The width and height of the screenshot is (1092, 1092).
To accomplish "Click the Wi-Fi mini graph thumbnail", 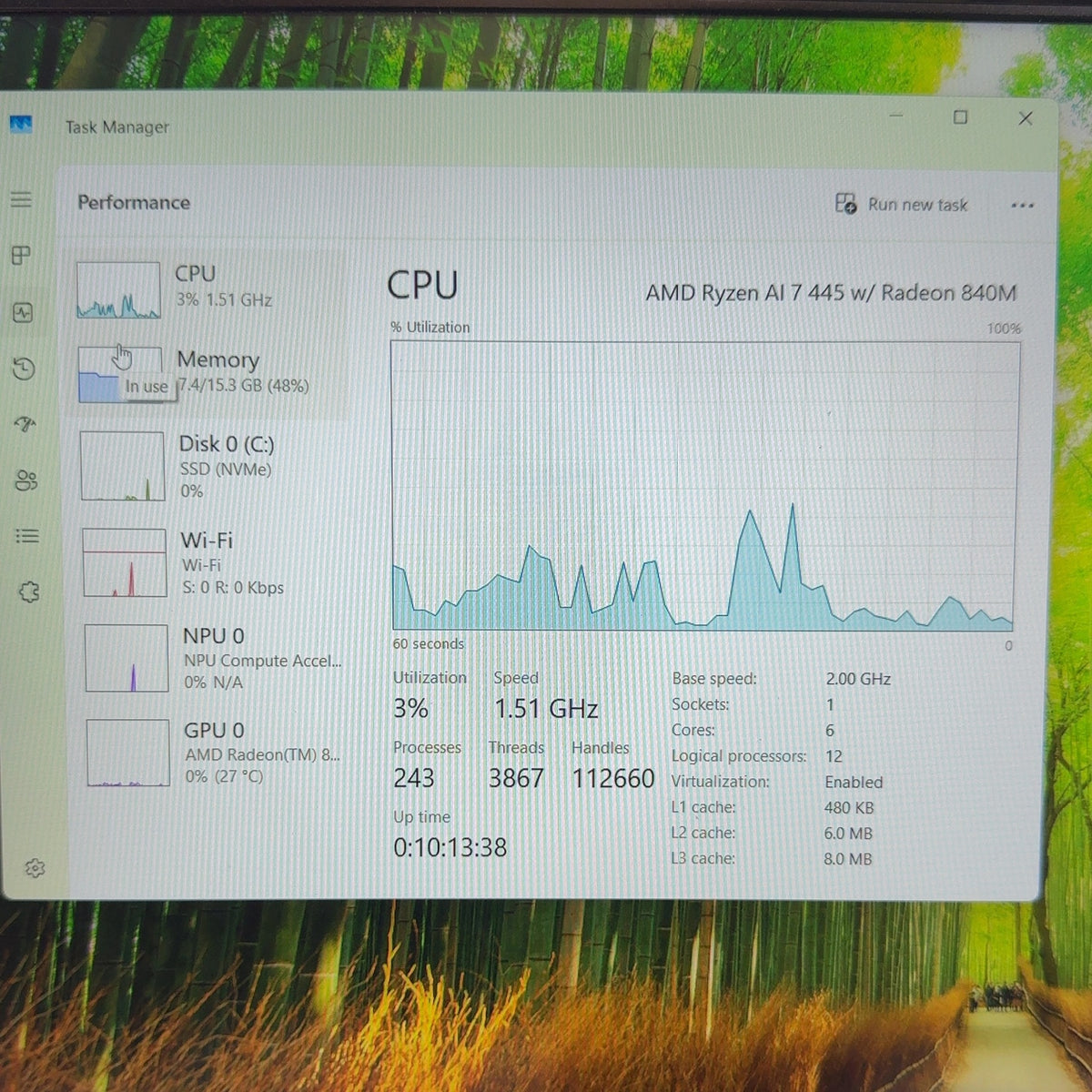I will 125,562.
